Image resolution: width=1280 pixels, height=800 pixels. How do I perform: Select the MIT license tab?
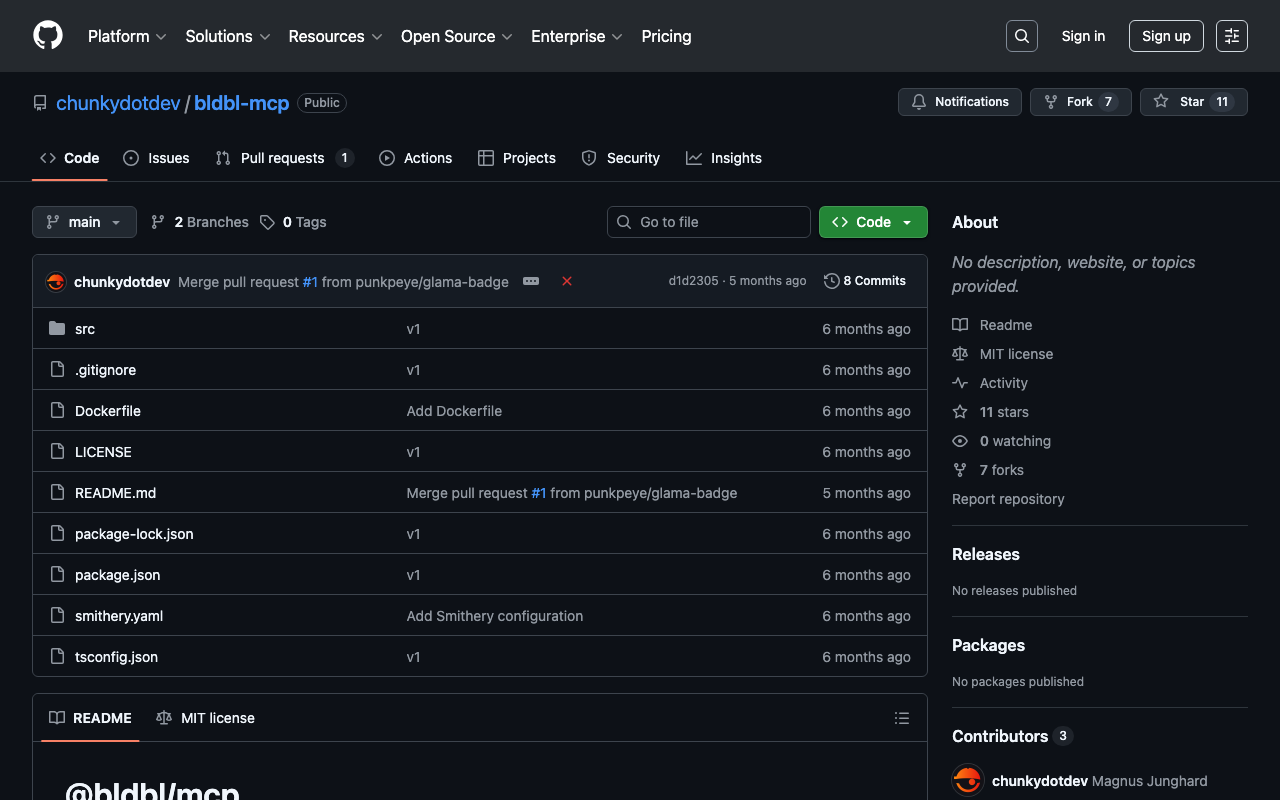[x=206, y=718]
